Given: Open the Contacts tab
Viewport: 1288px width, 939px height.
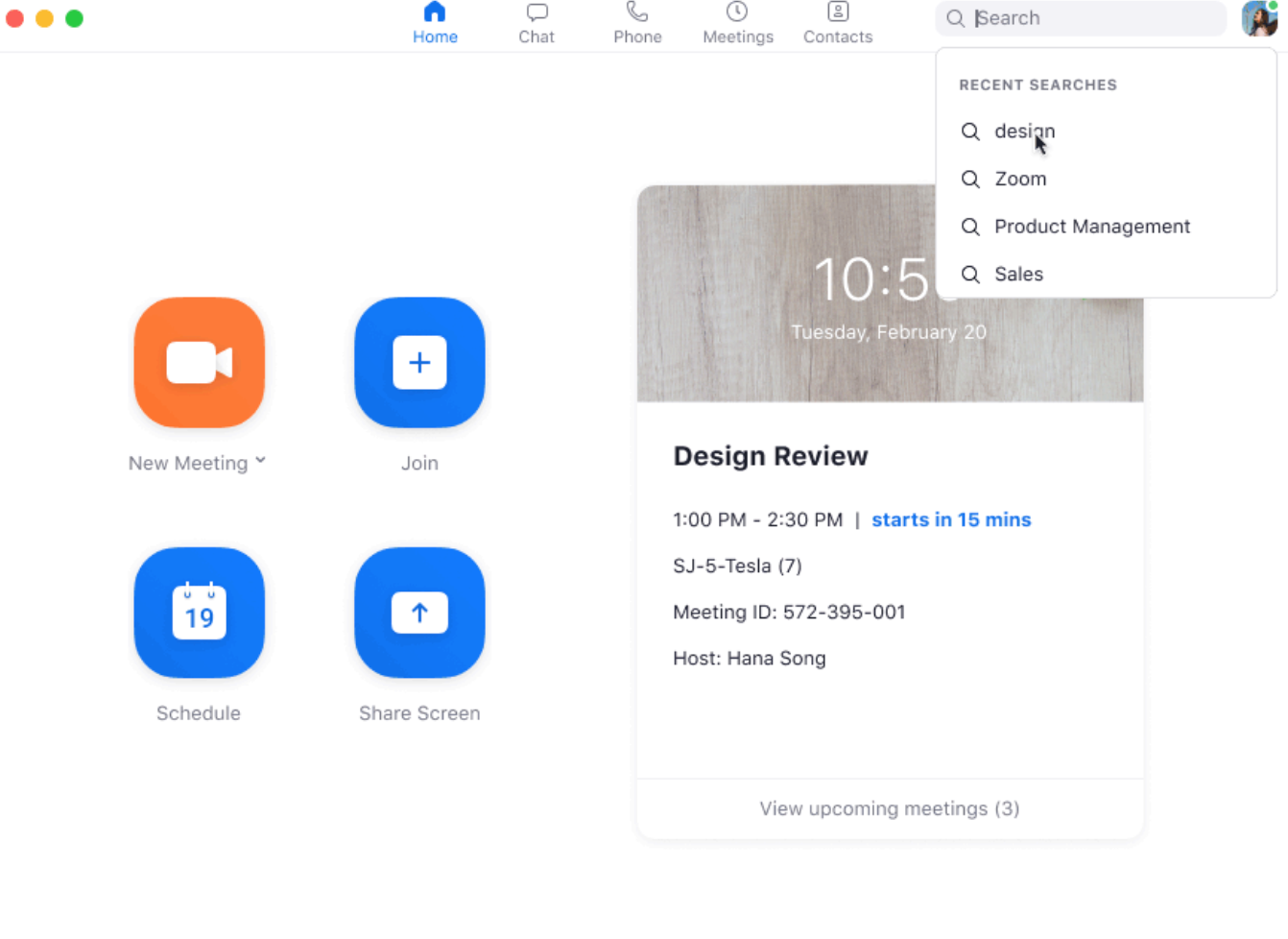Looking at the screenshot, I should click(x=837, y=24).
